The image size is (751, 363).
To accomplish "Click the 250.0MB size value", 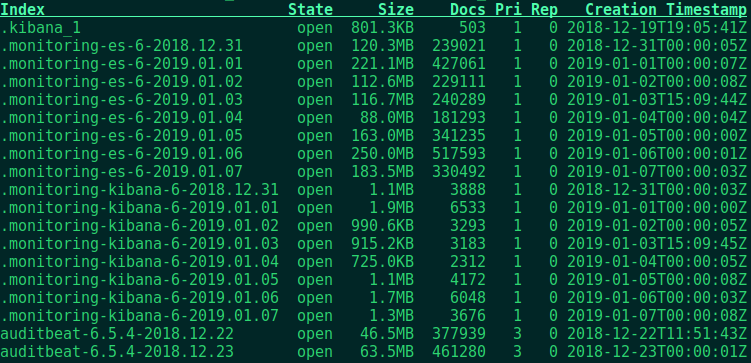I will click(x=382, y=154).
